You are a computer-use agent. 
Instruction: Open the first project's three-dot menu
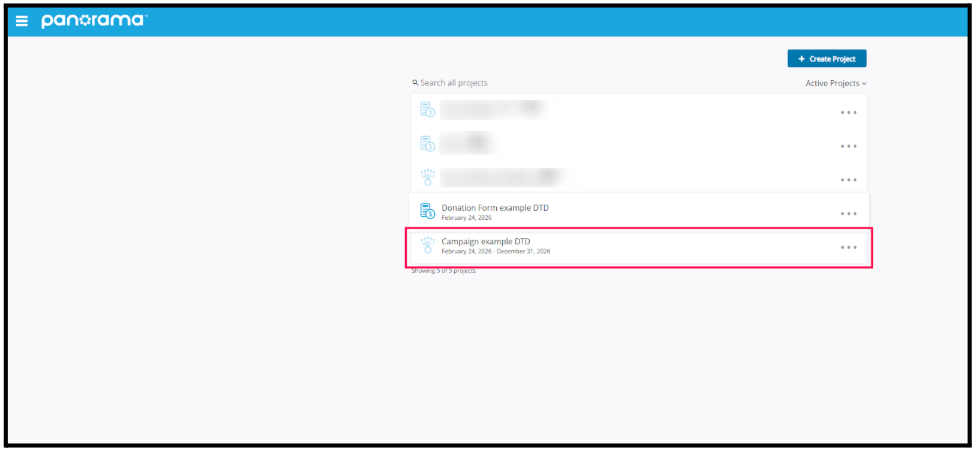tap(848, 113)
